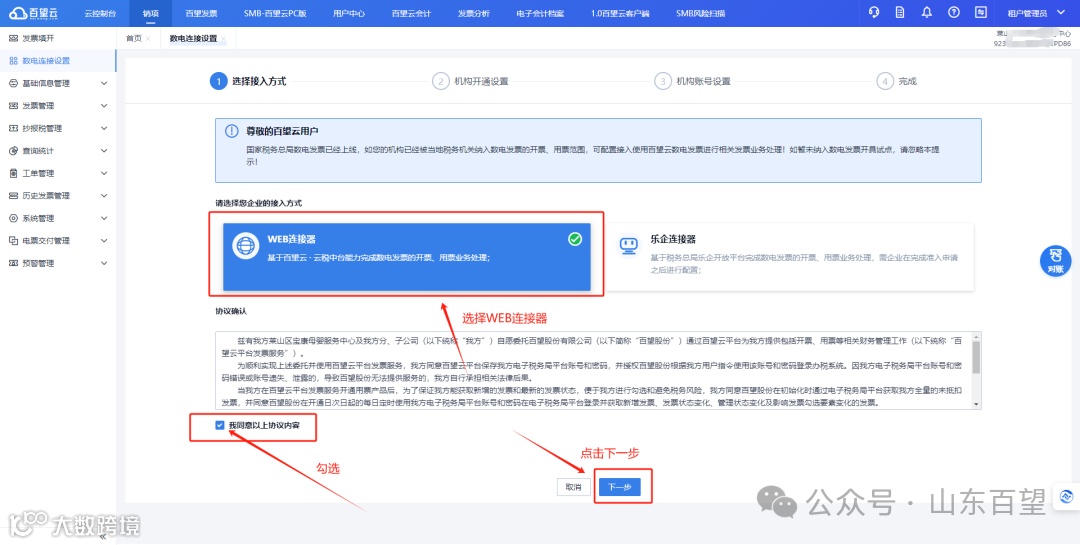Image resolution: width=1080 pixels, height=545 pixels.
Task: Open 电子会计档案 top menu
Action: click(541, 13)
